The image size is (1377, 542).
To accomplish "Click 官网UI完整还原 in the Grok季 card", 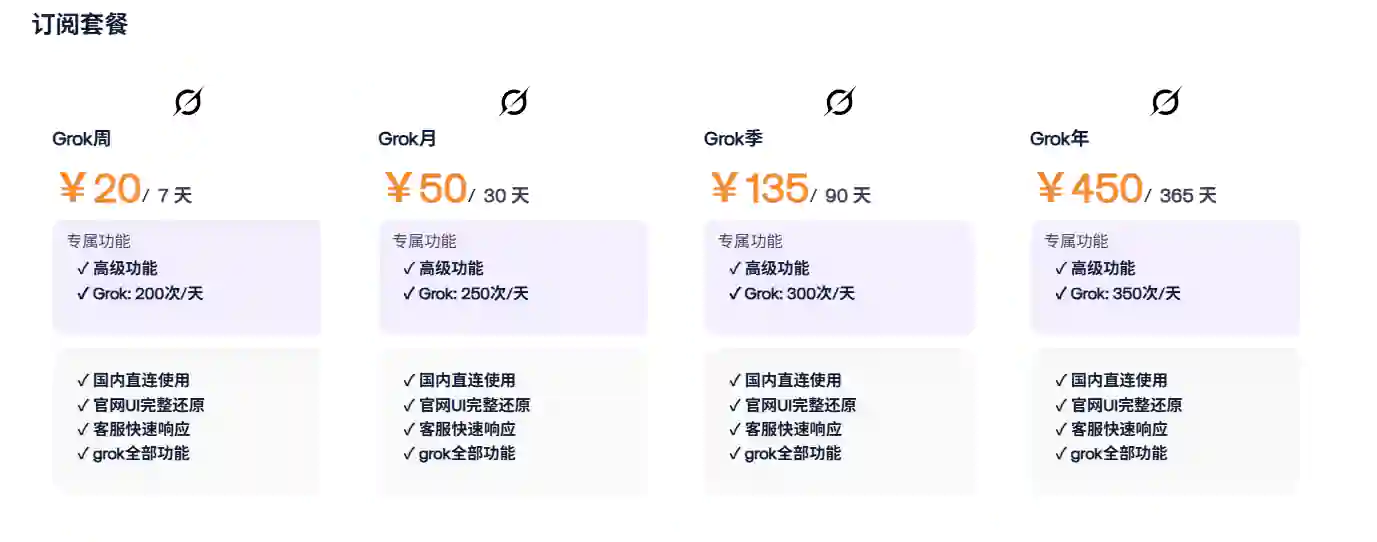I will (x=800, y=405).
